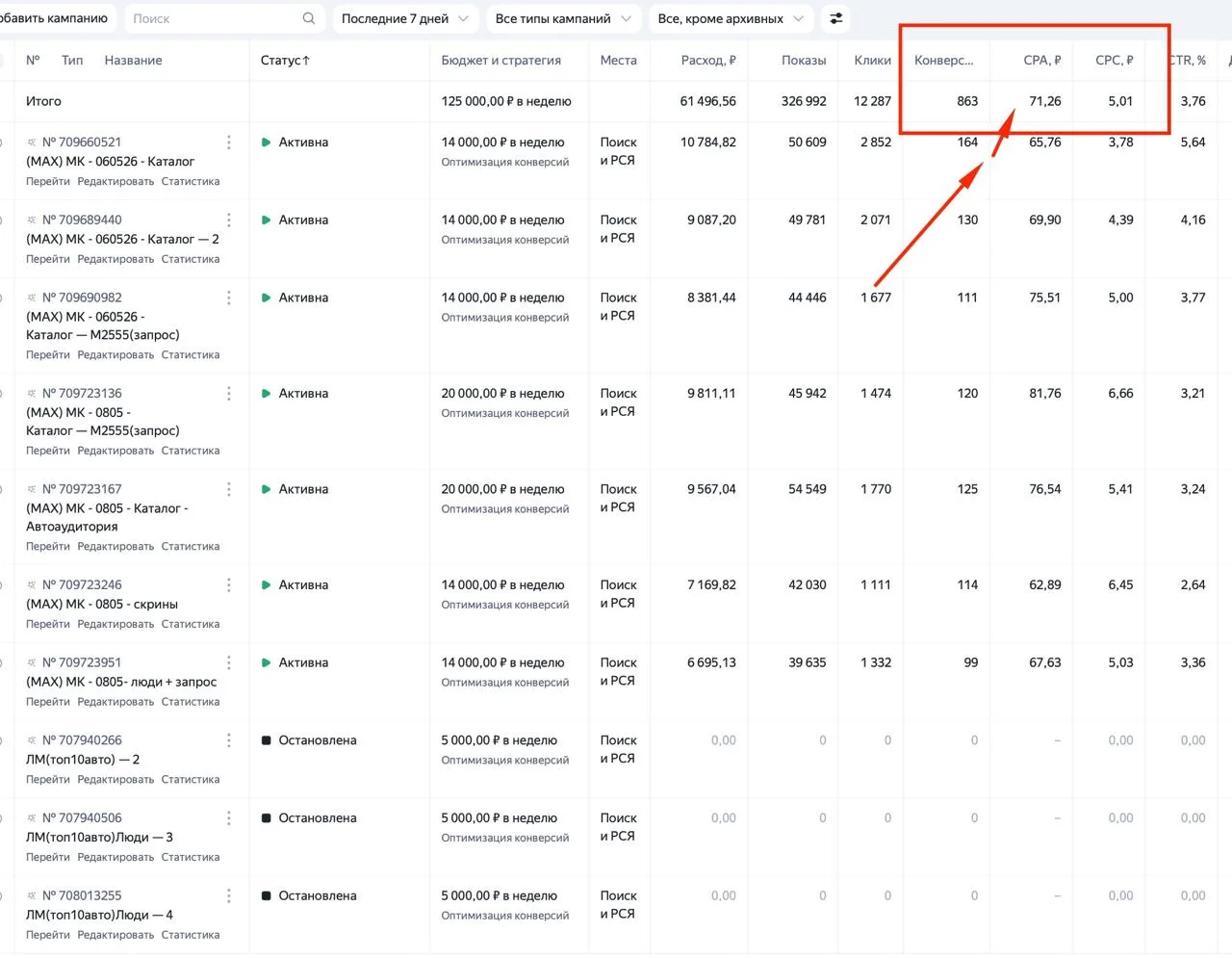Viewport: 1232px width, 958px height.
Task: Click the 'Добавить кампанию' button
Action: tap(55, 18)
